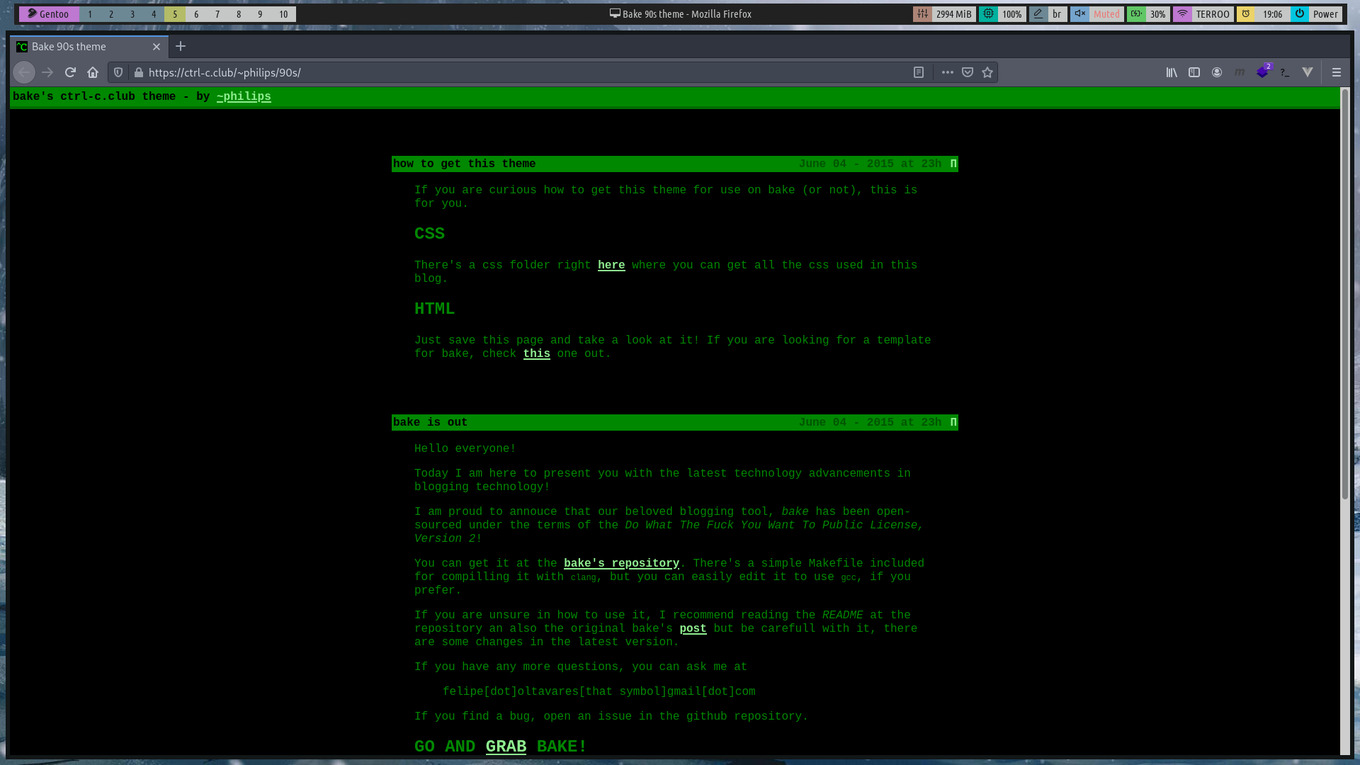Click the memory usage mixer icon
Screen dimensions: 1360x765
pyautogui.click(x=922, y=14)
